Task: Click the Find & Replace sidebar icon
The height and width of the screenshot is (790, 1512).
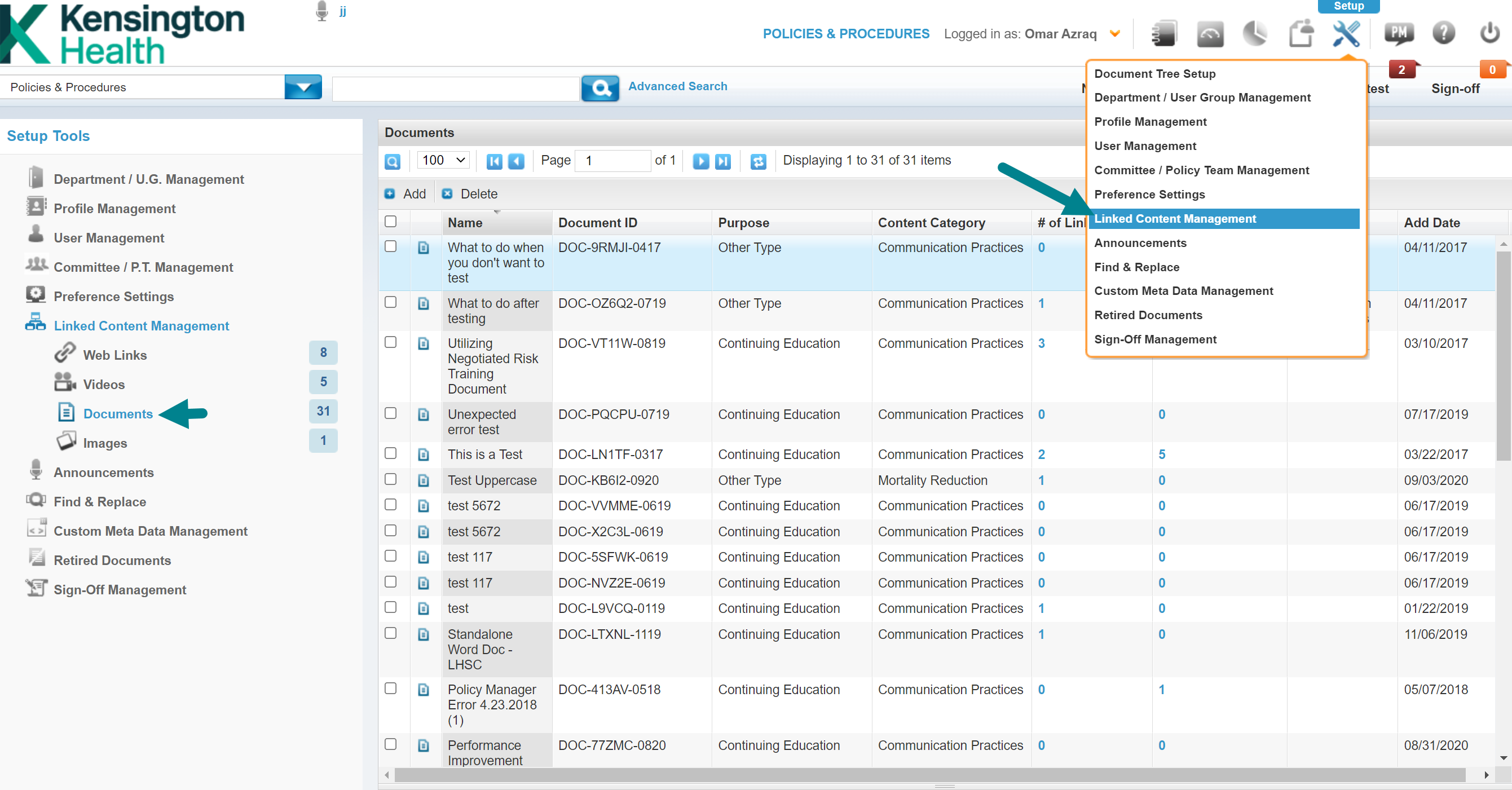Action: pos(36,500)
